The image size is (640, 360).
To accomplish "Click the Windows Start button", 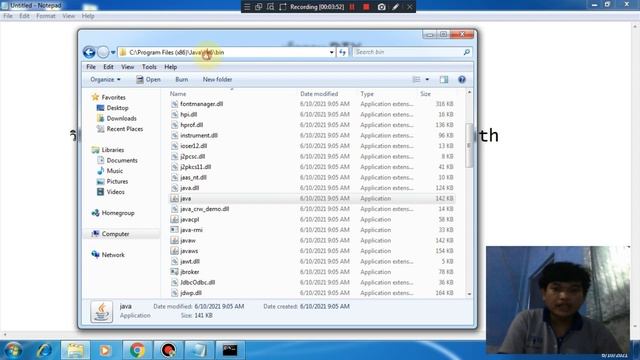I will click(13, 350).
